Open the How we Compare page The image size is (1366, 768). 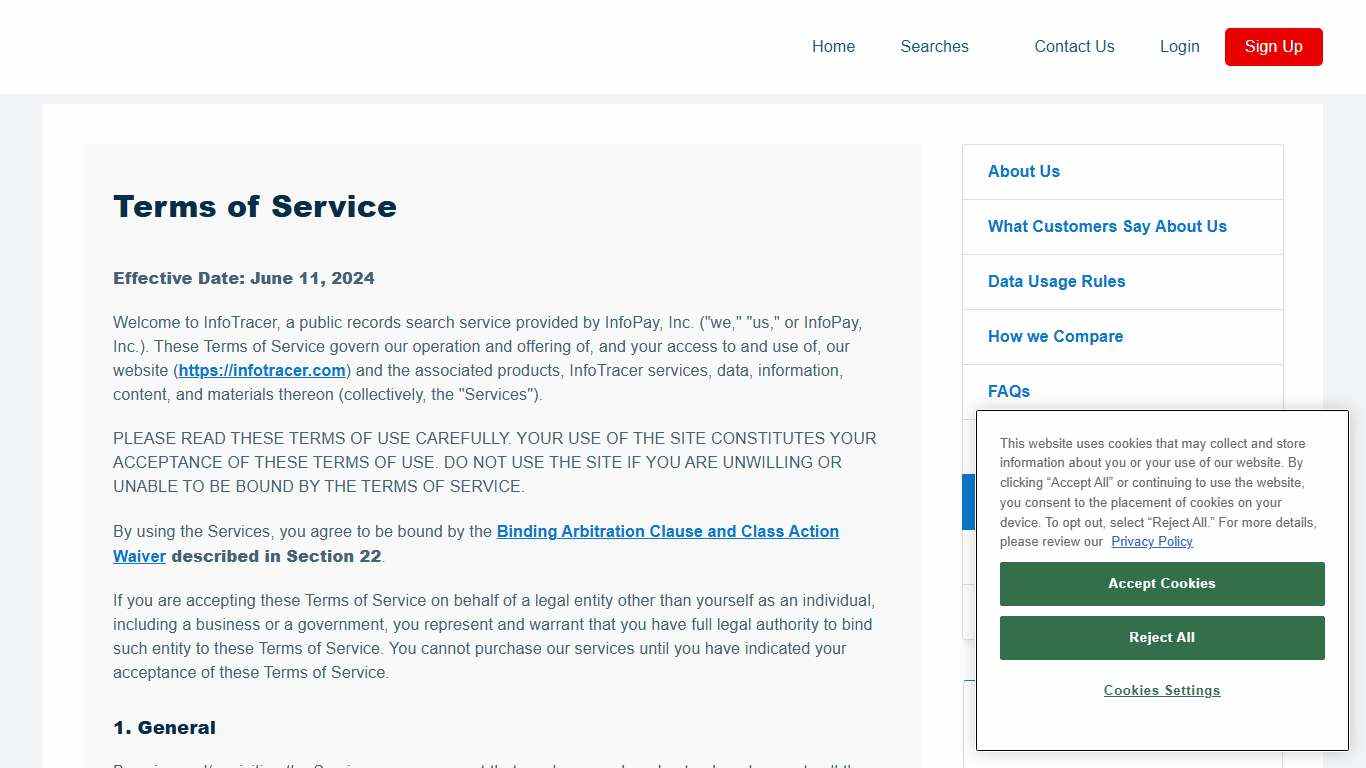click(1055, 336)
